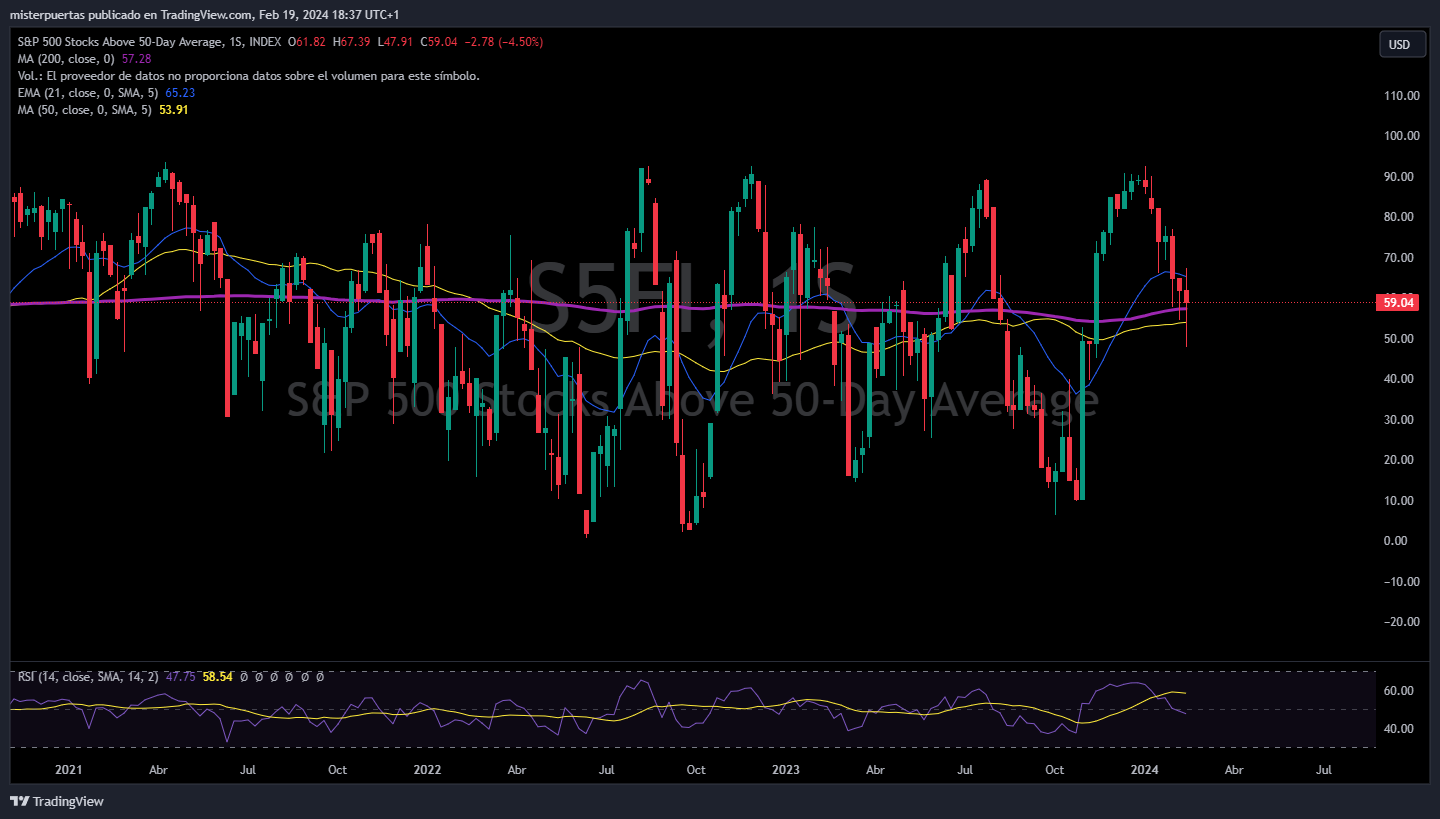Select the yellow RSI average value 58.54

point(217,677)
